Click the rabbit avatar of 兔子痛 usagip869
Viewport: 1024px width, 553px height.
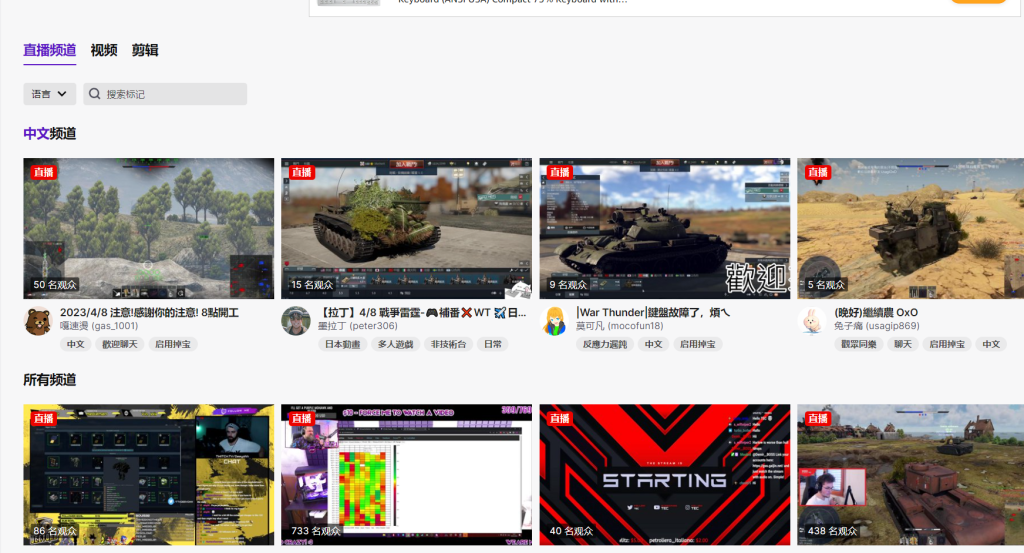coord(812,321)
